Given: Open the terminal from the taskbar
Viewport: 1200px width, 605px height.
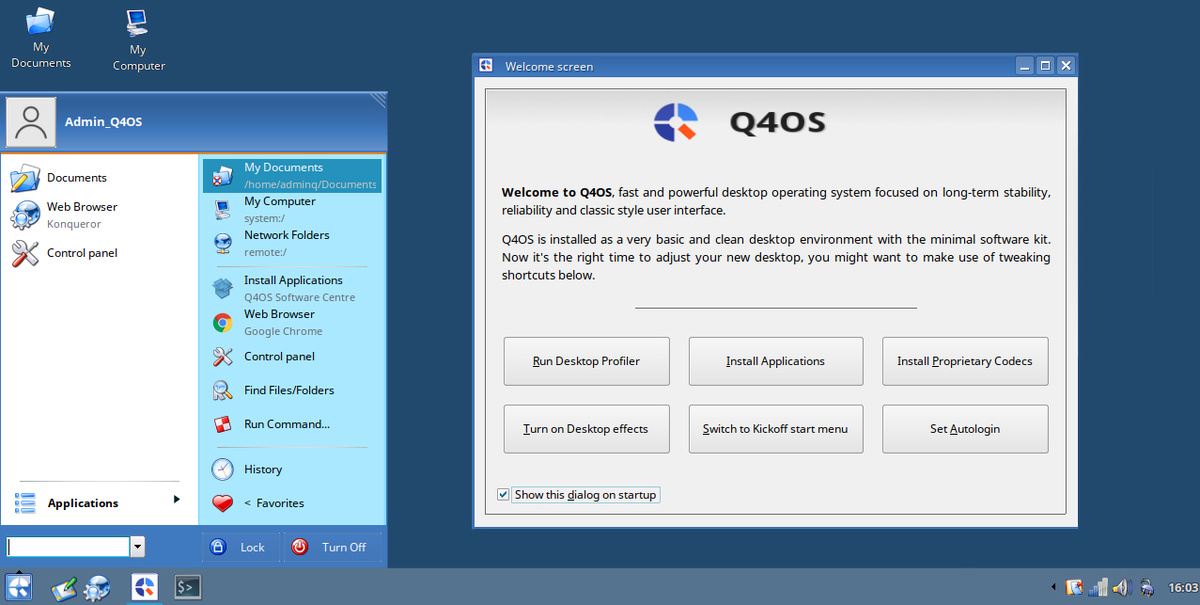Looking at the screenshot, I should [x=188, y=587].
